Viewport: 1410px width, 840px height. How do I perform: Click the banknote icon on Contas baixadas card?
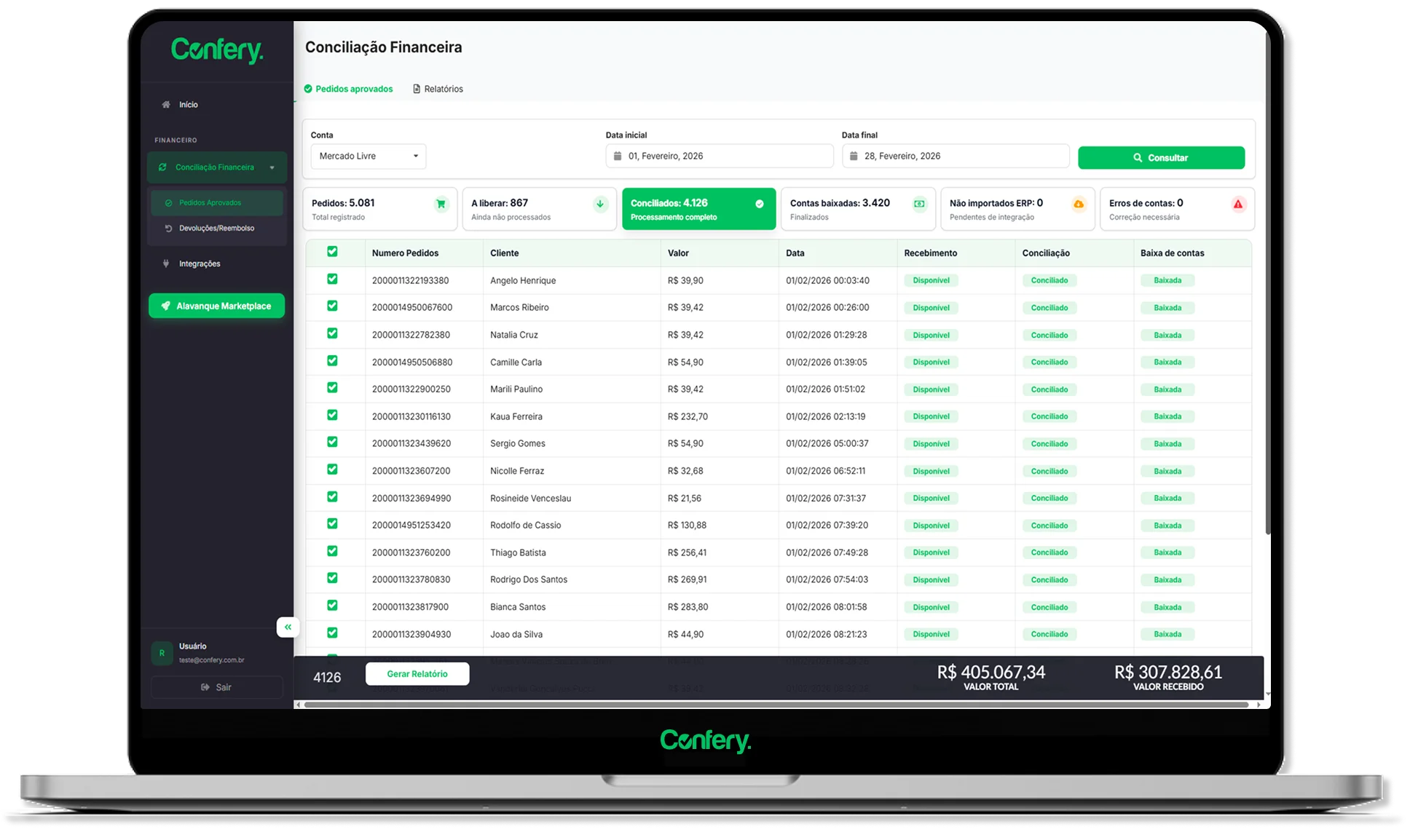[x=918, y=204]
